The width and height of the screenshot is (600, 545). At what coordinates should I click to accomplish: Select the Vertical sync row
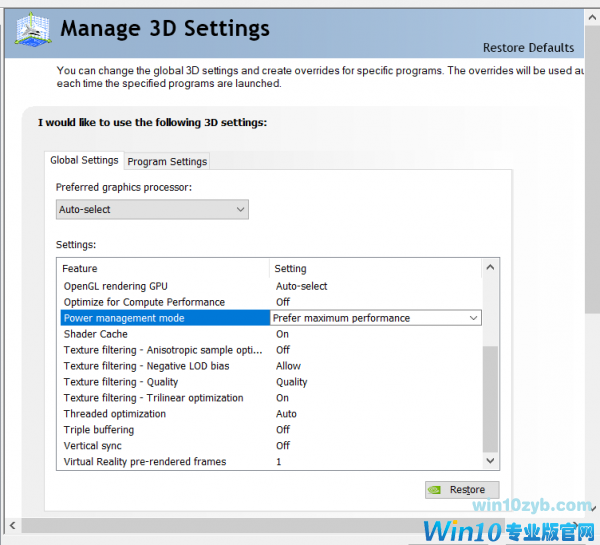(x=272, y=445)
